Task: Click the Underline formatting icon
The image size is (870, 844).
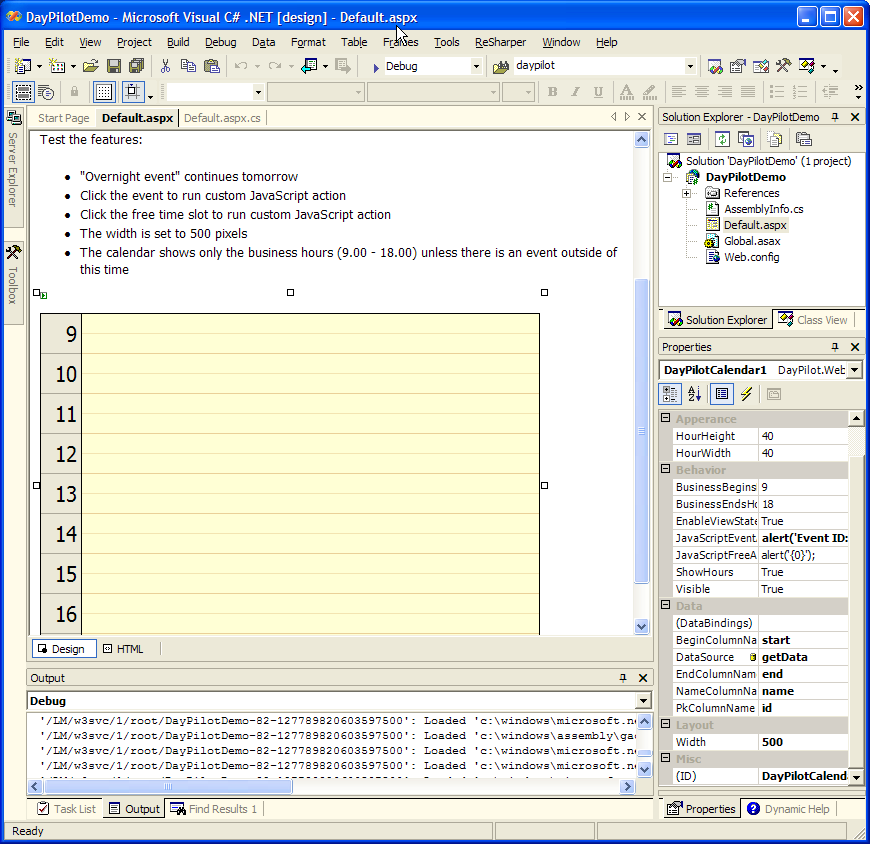Action: (598, 92)
